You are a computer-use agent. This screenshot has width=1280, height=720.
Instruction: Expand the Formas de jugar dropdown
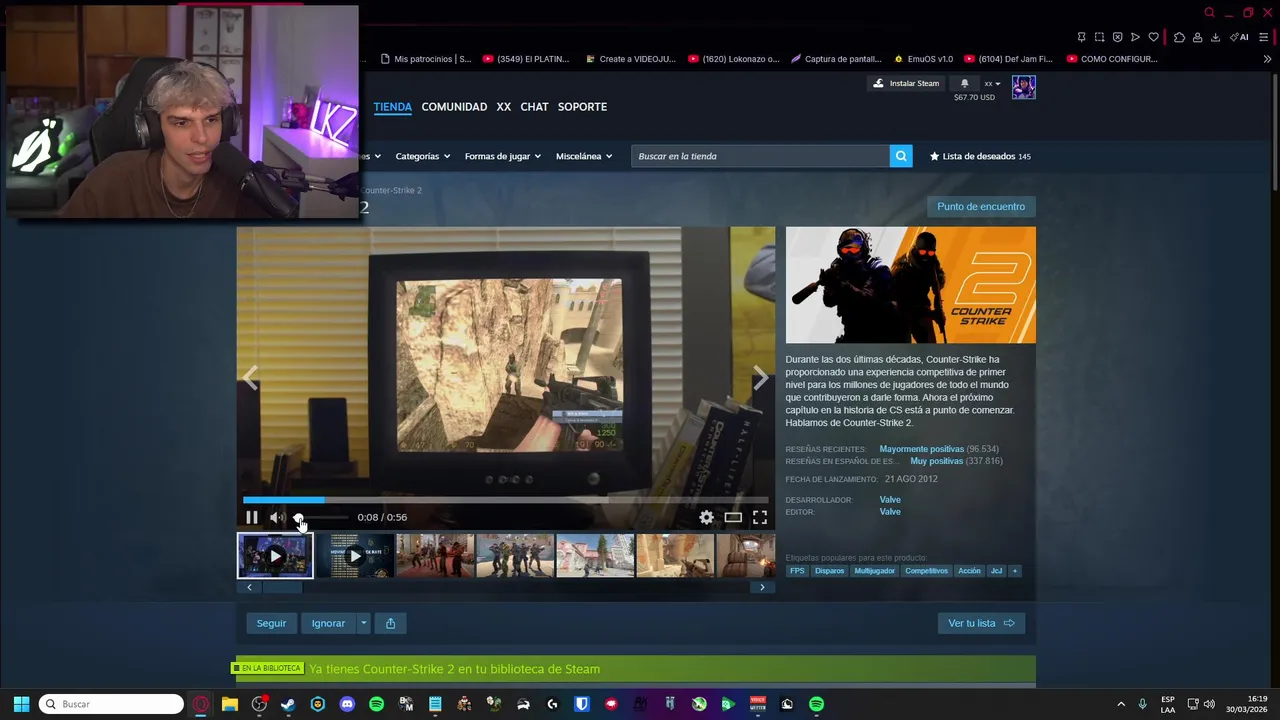[x=502, y=156]
